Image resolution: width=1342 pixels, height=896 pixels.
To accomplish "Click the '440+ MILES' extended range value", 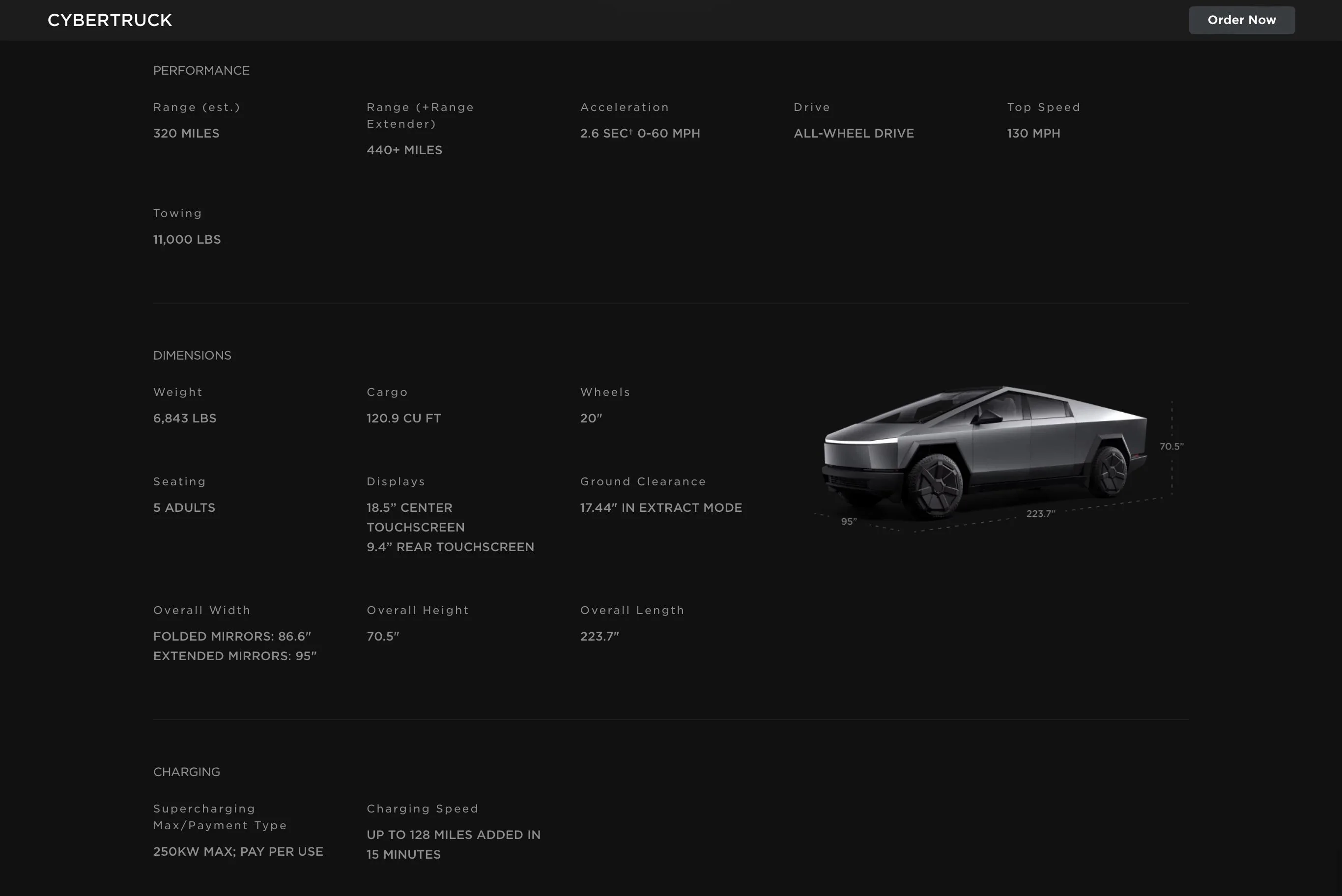I will (404, 150).
